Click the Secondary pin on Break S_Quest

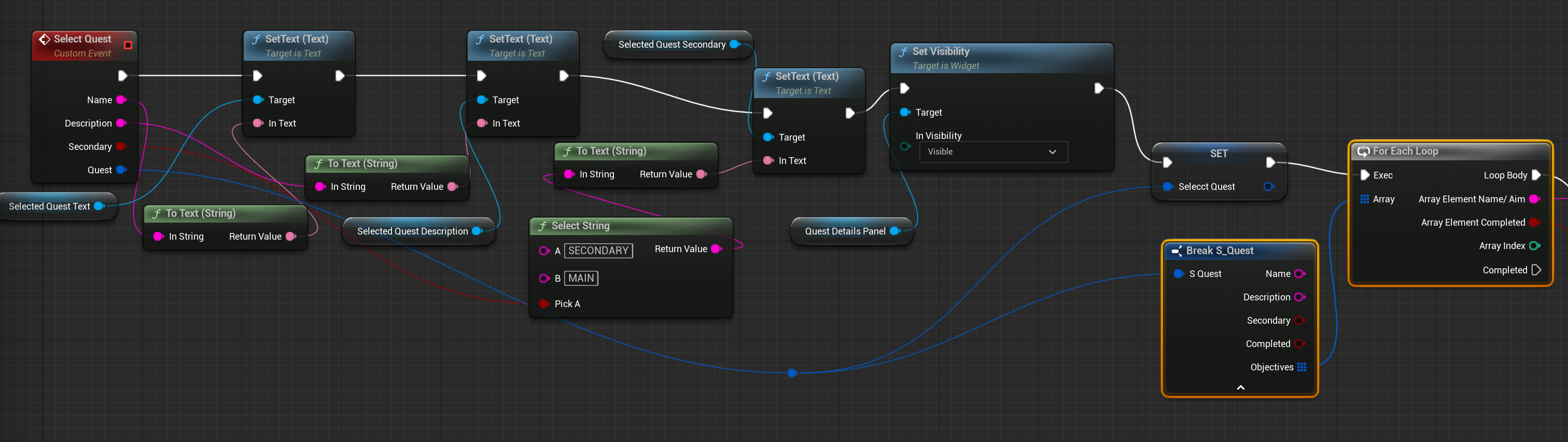1299,321
